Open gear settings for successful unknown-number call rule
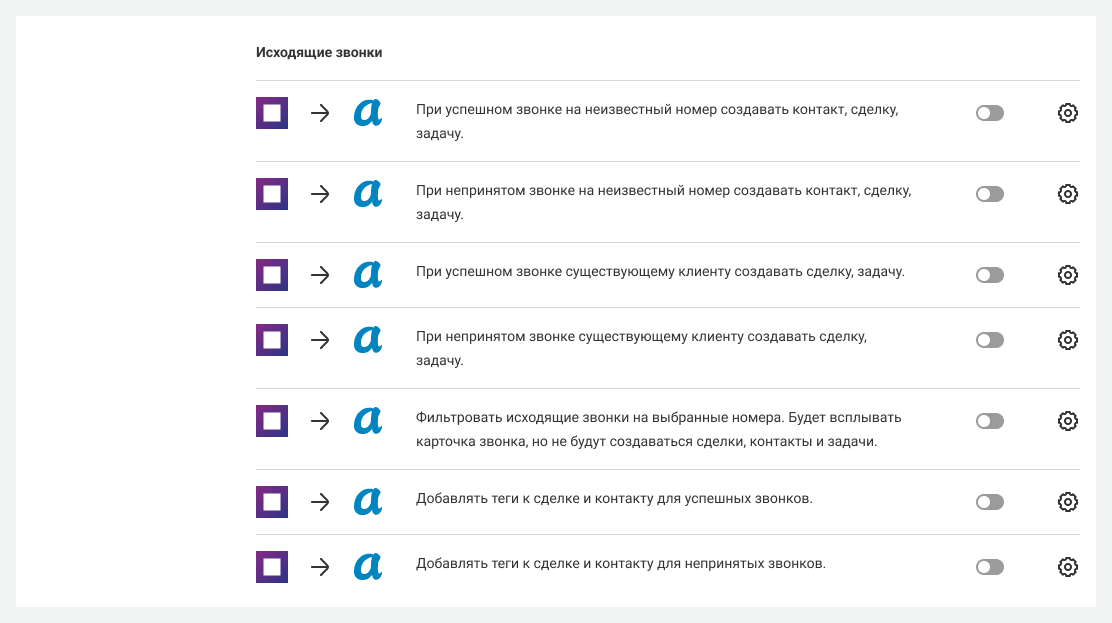Image resolution: width=1112 pixels, height=623 pixels. 1067,113
